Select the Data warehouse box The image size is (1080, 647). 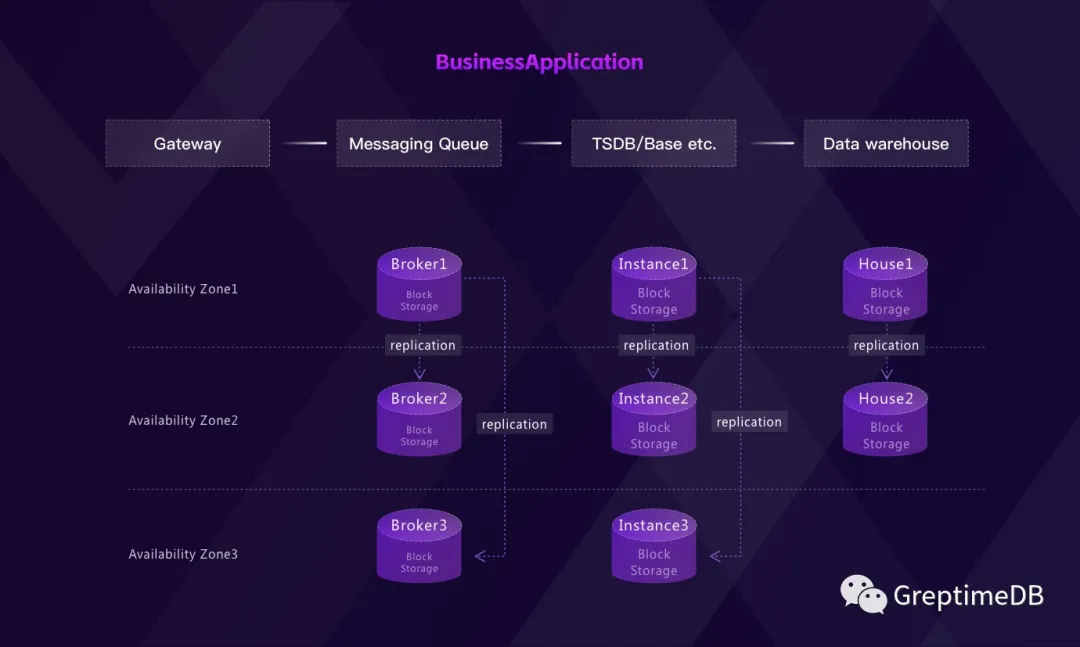[x=886, y=143]
